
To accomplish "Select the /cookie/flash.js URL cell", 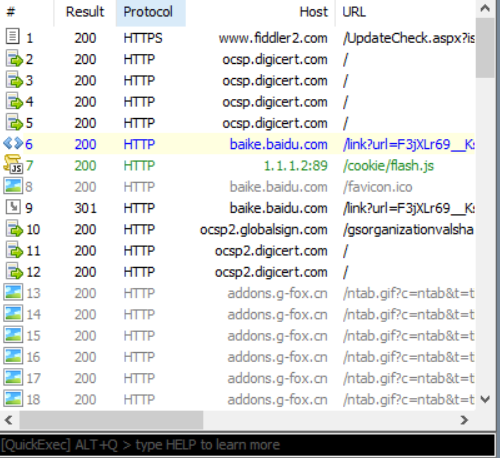I will pyautogui.click(x=388, y=166).
